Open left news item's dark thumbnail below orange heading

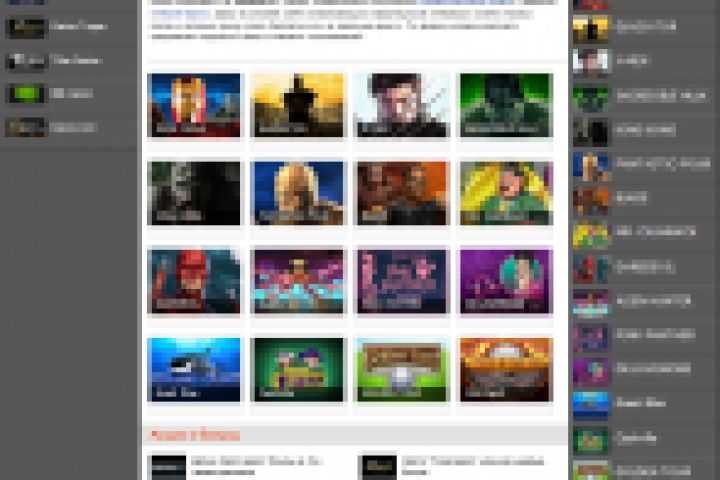(x=169, y=467)
